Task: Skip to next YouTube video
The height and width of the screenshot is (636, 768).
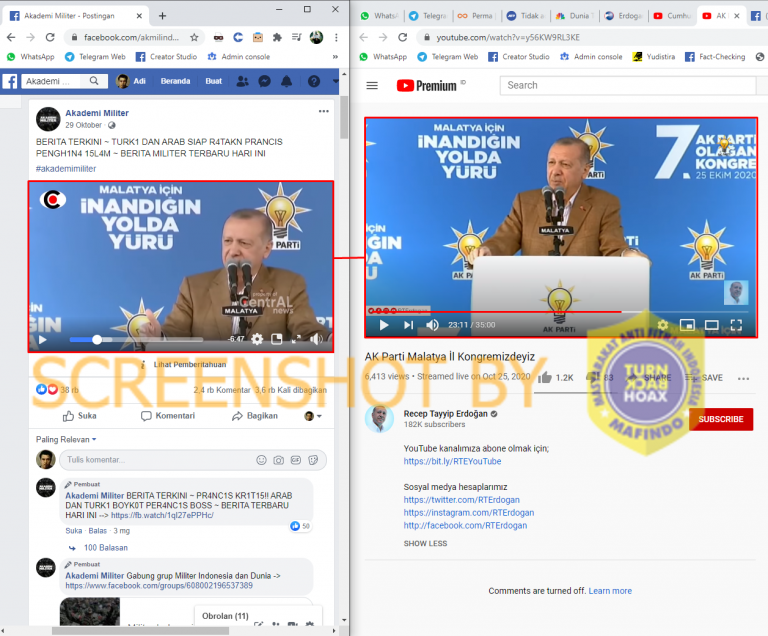Action: (x=408, y=325)
